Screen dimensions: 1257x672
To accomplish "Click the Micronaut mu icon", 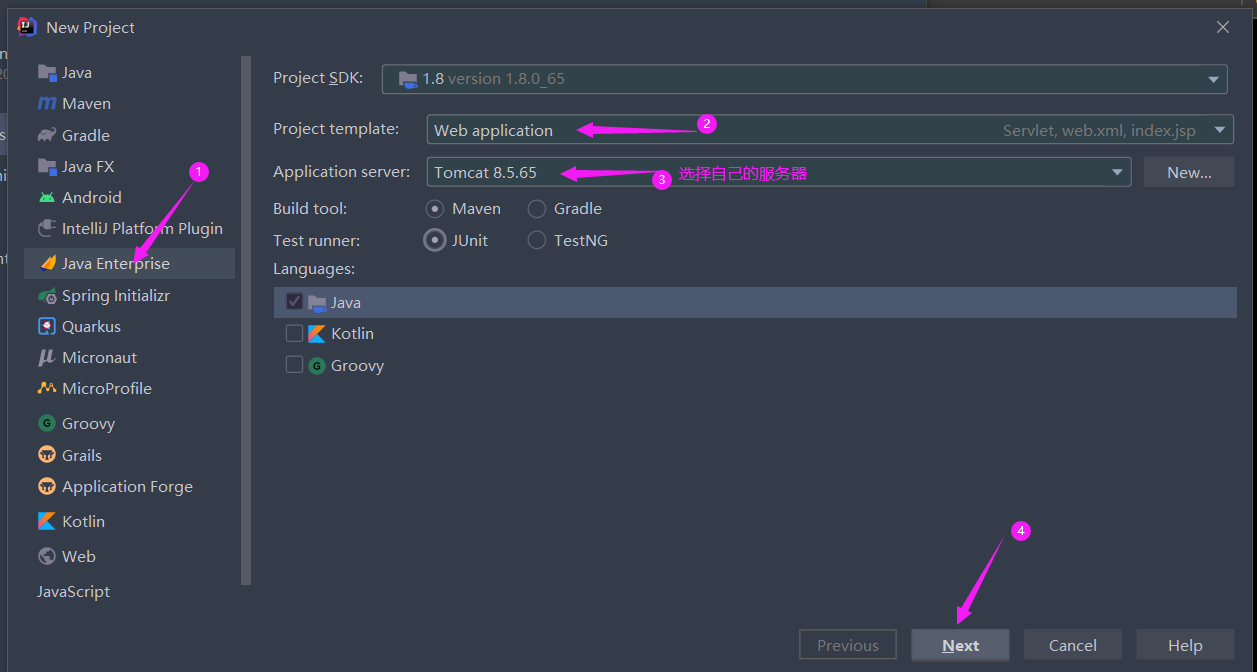I will point(47,357).
